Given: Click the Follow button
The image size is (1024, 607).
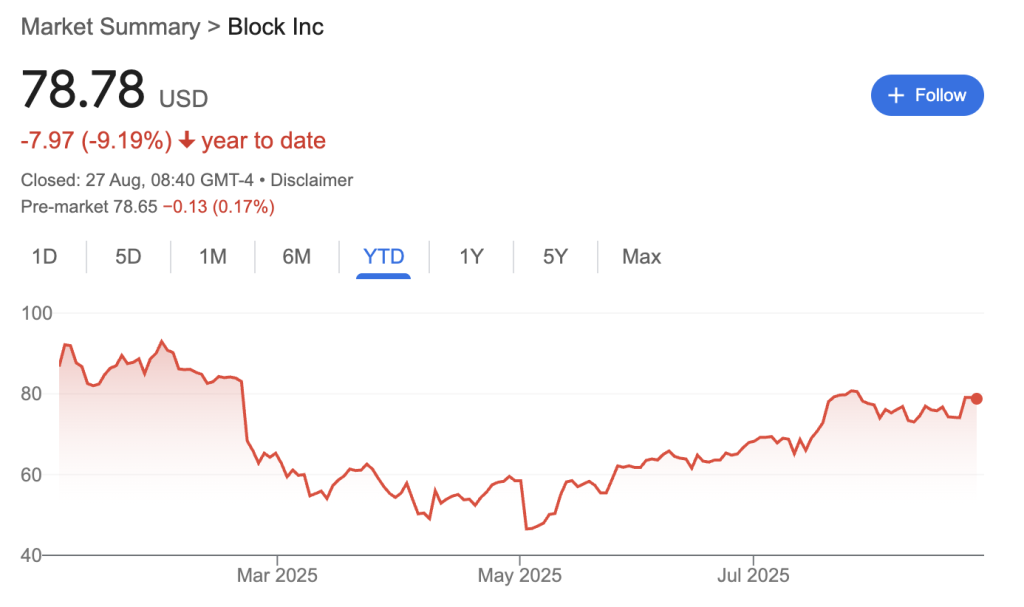Looking at the screenshot, I should point(927,95).
